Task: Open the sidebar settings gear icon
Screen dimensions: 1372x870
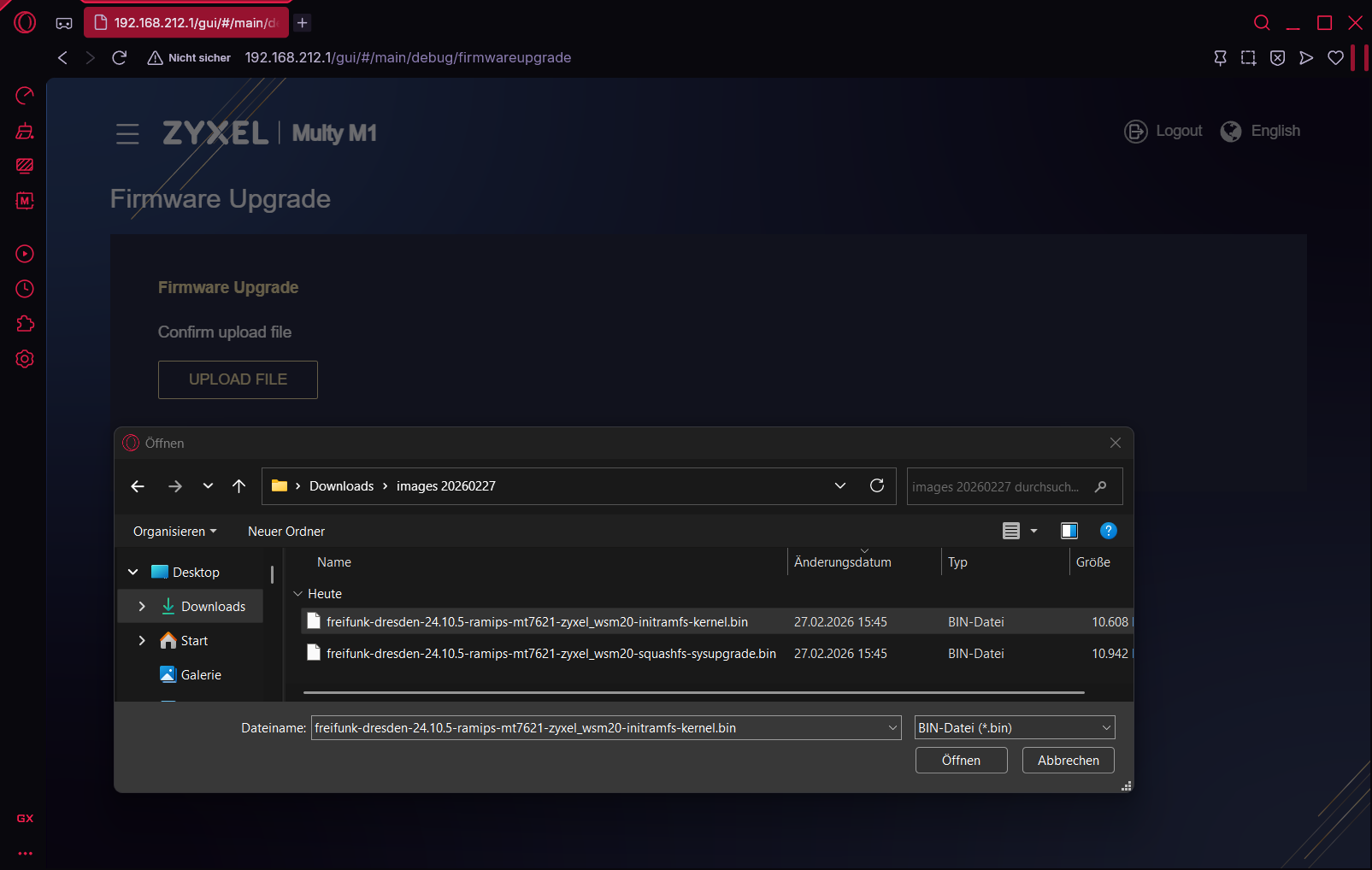Action: (x=25, y=359)
